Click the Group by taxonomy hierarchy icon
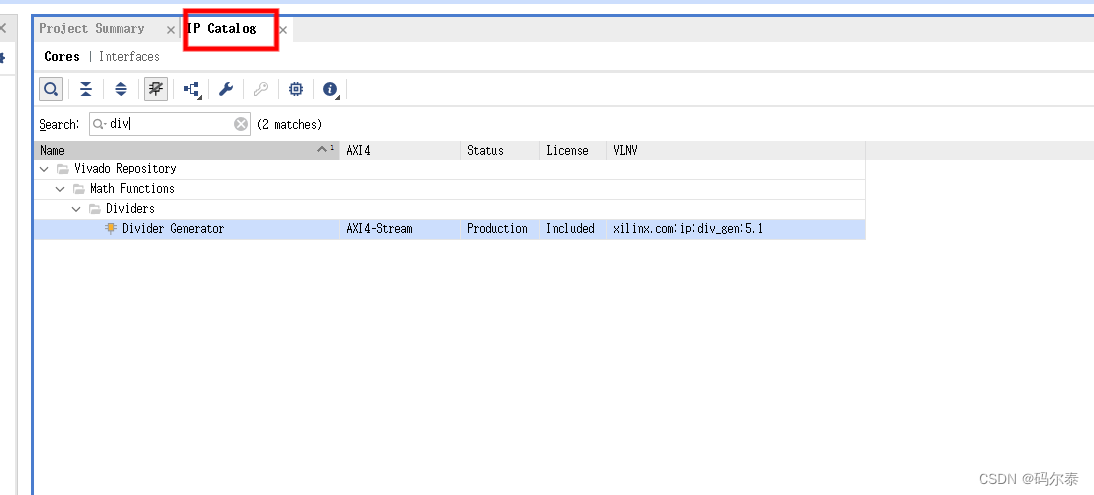Viewport: 1094px width, 495px height. tap(191, 89)
